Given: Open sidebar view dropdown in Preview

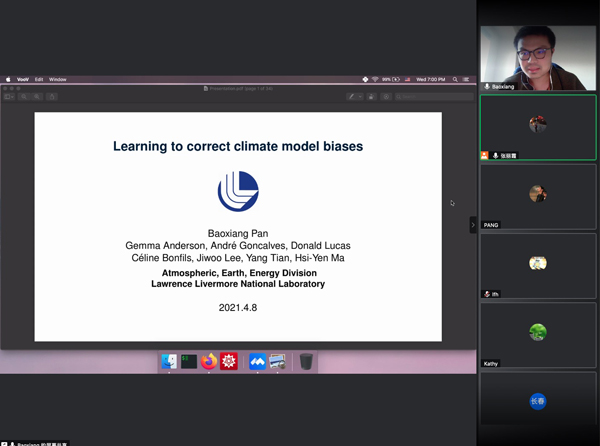Looking at the screenshot, I should tap(9, 97).
